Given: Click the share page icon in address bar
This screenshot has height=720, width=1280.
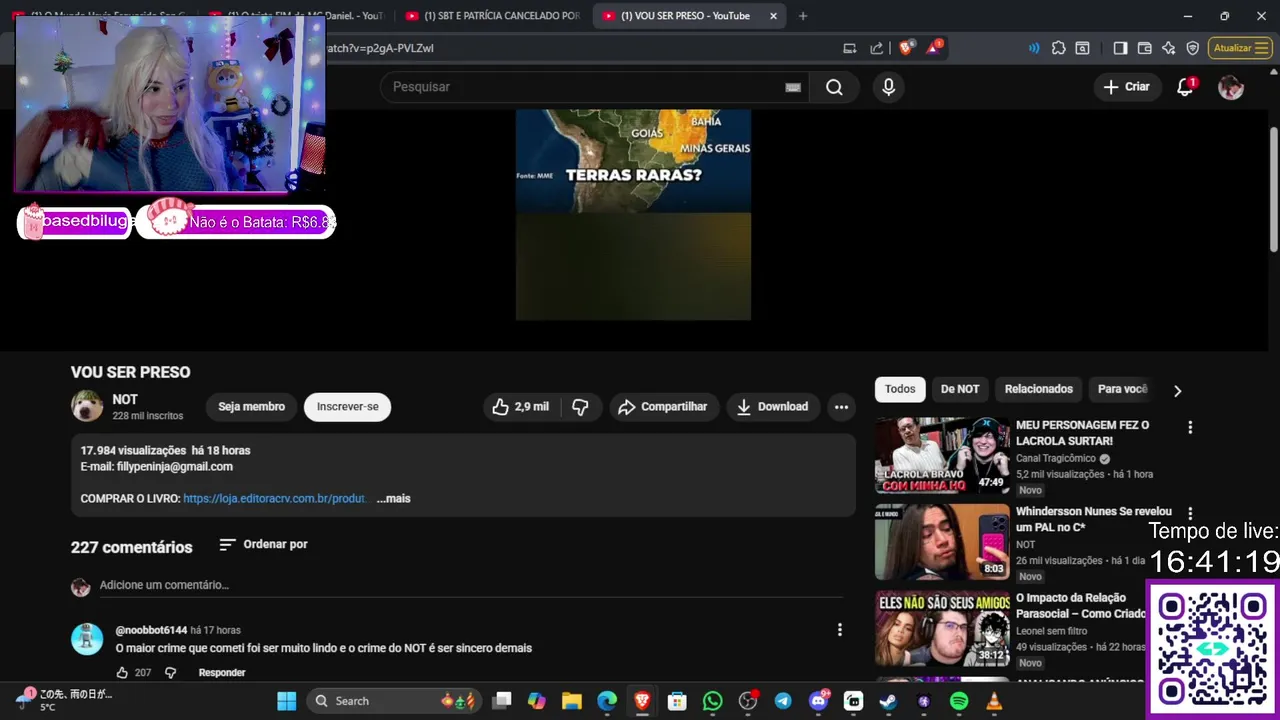Looking at the screenshot, I should pos(877,48).
